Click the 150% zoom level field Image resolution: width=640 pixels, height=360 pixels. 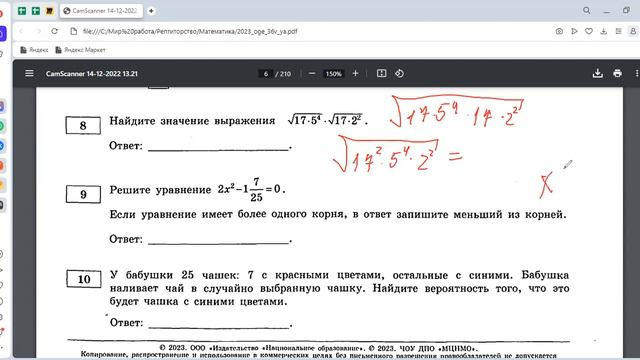click(333, 74)
